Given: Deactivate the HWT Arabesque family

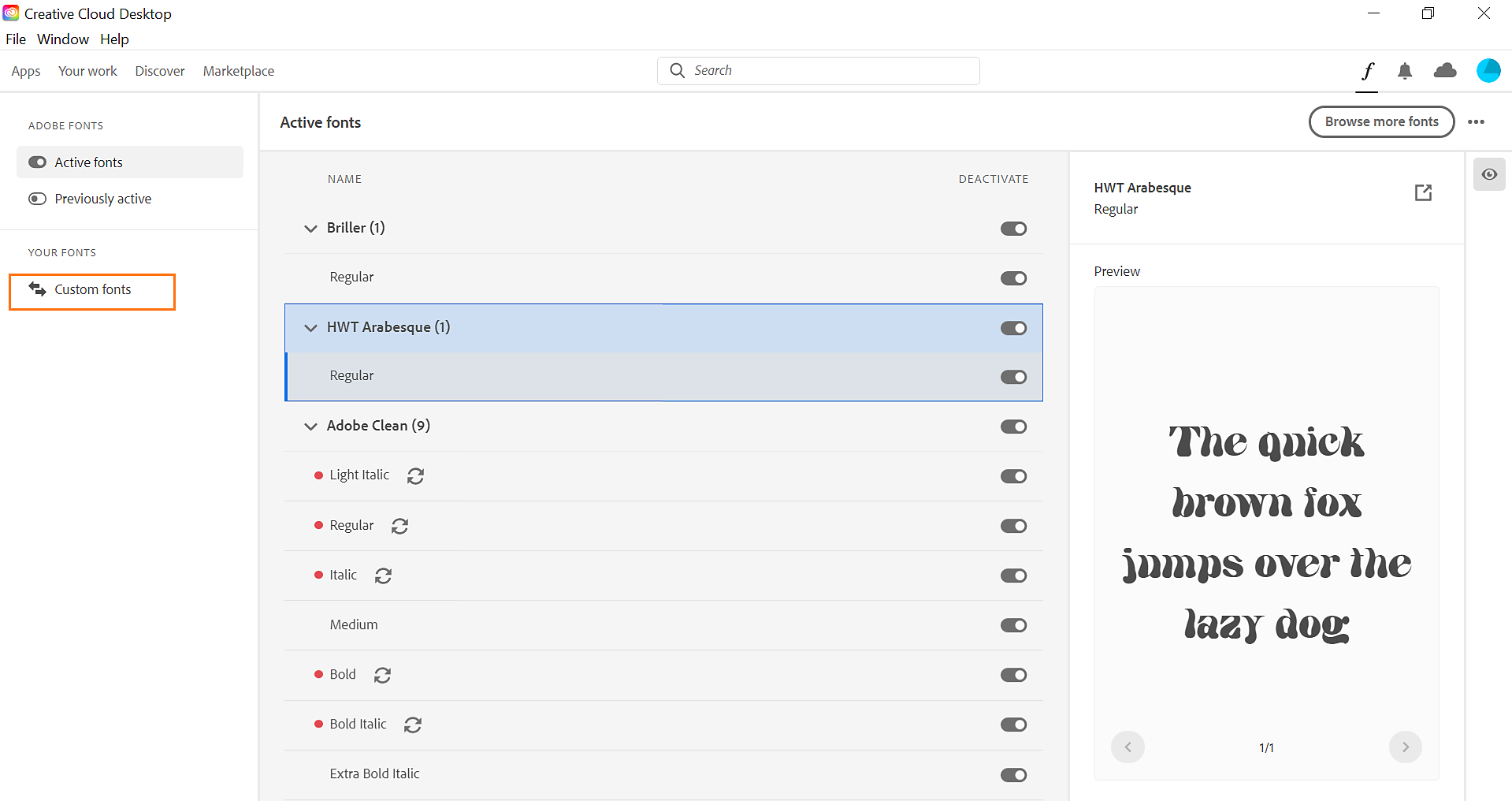Looking at the screenshot, I should pos(1013,328).
